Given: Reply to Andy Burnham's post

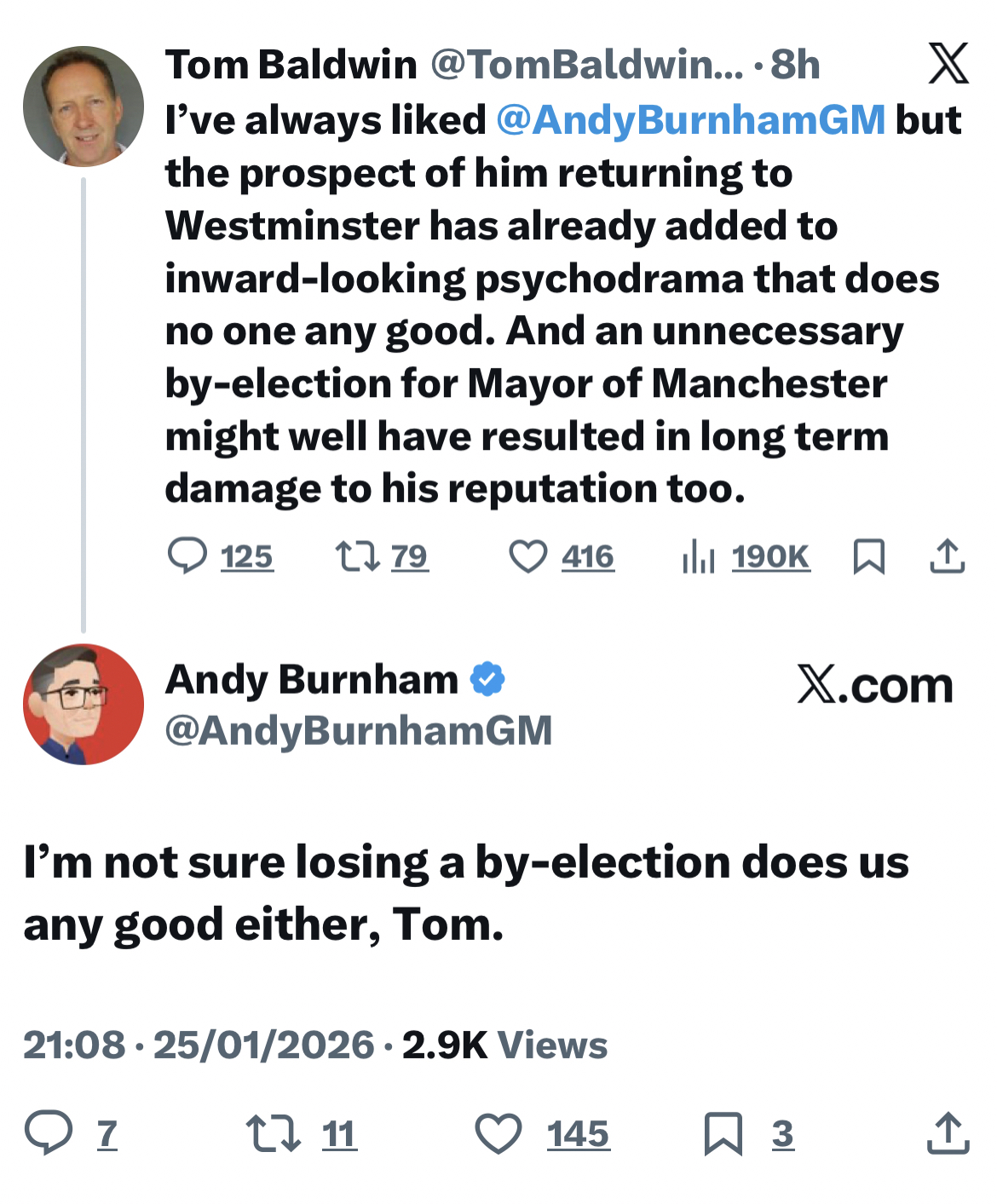Looking at the screenshot, I should 49,1133.
